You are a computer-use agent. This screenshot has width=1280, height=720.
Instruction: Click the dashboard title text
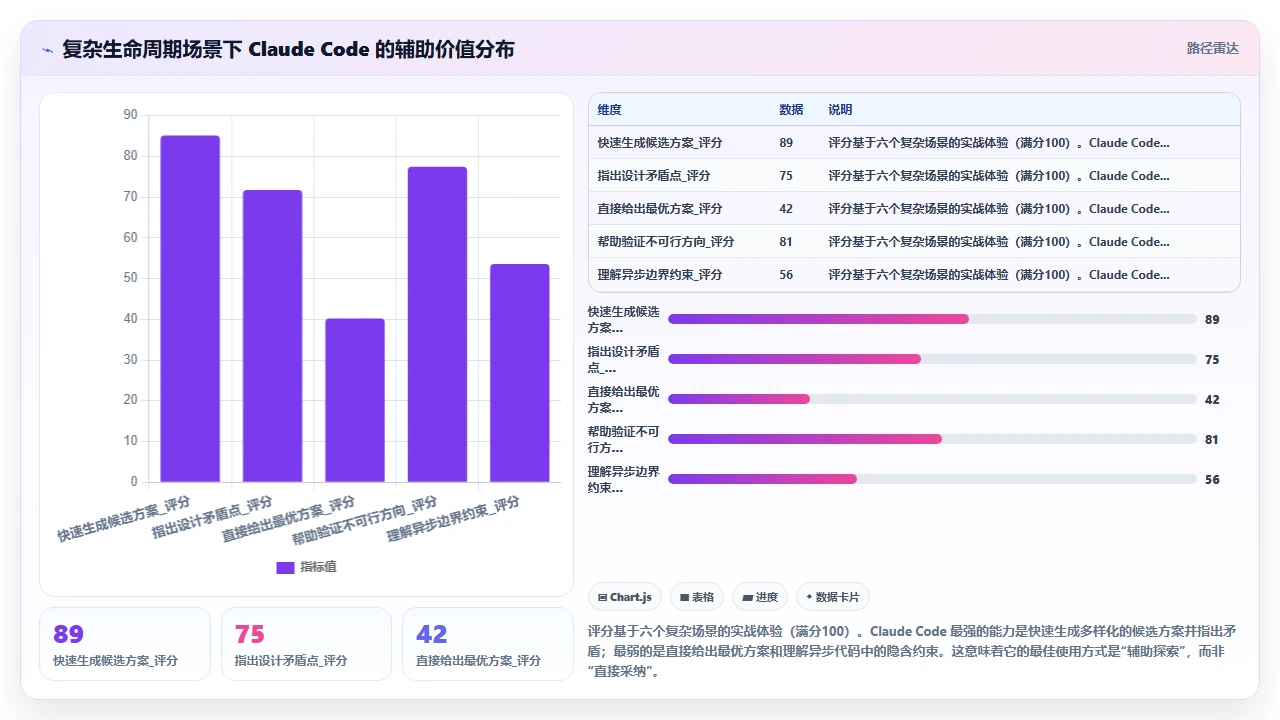pos(288,49)
